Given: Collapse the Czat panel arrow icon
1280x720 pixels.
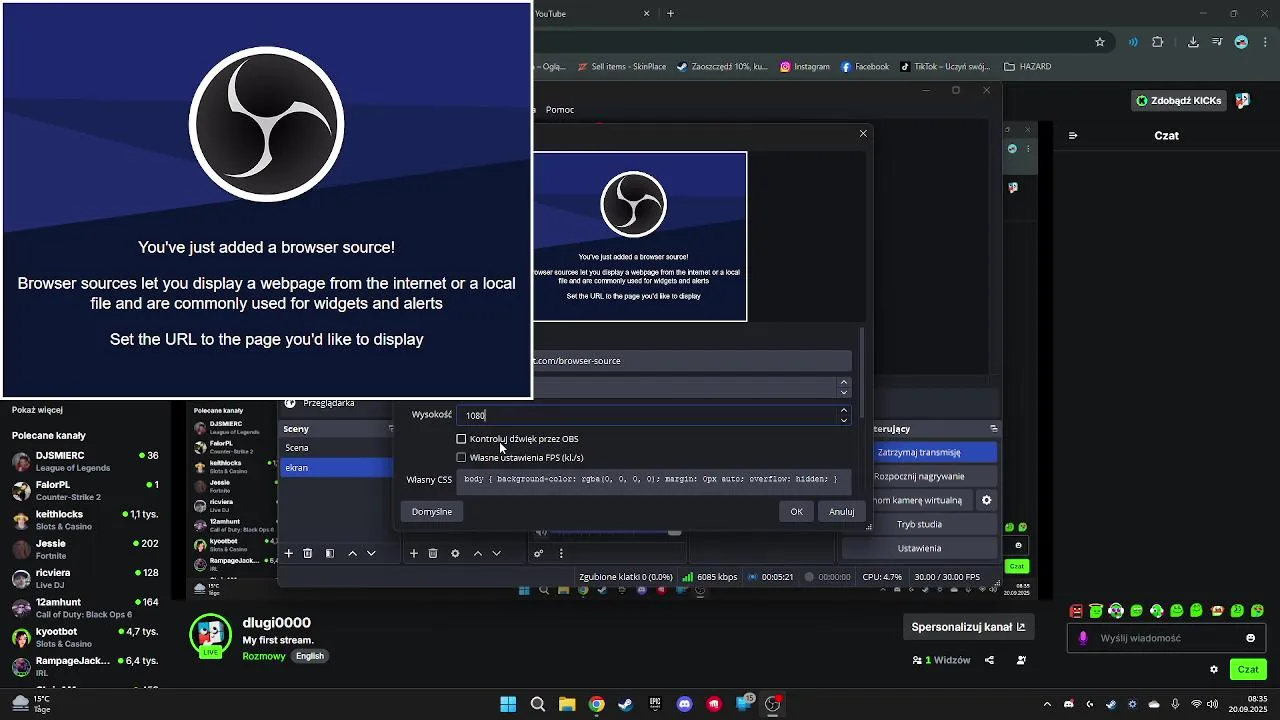Looking at the screenshot, I should 1073,136.
